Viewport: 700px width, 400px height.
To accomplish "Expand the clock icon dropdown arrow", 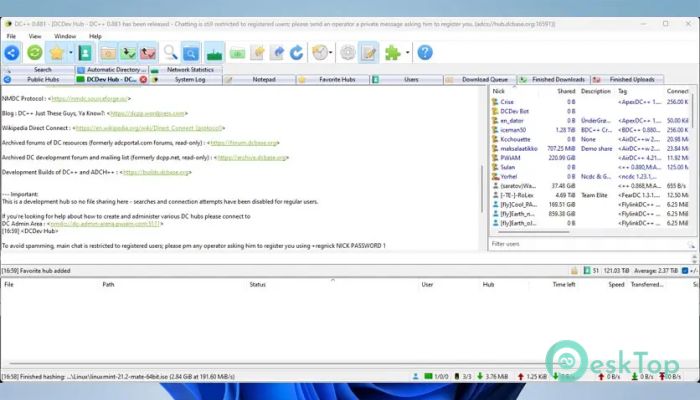I will (331, 53).
